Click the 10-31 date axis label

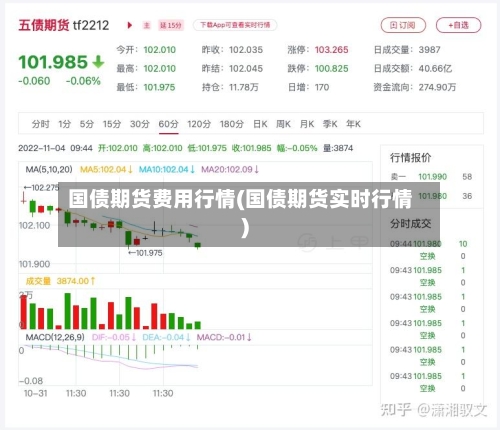[x=35, y=393]
